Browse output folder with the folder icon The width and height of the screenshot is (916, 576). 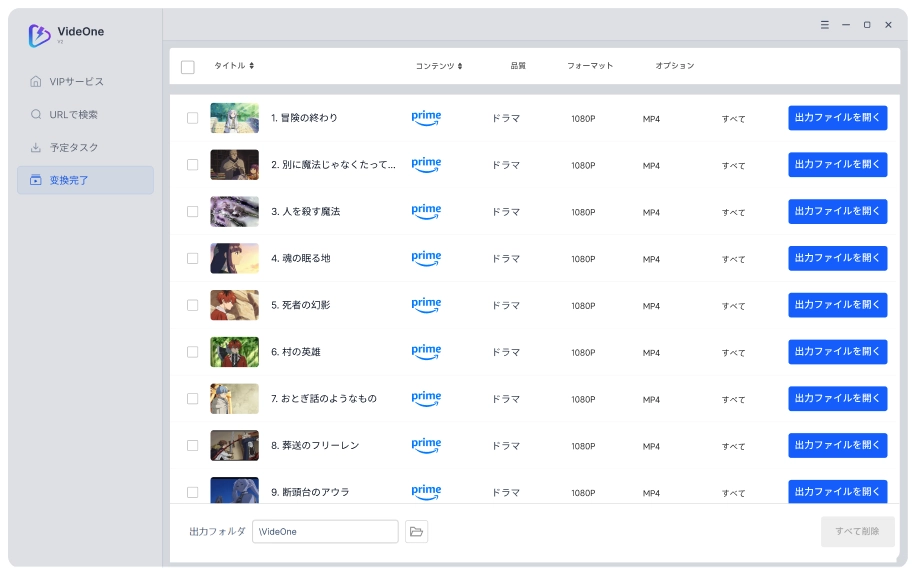pos(416,532)
